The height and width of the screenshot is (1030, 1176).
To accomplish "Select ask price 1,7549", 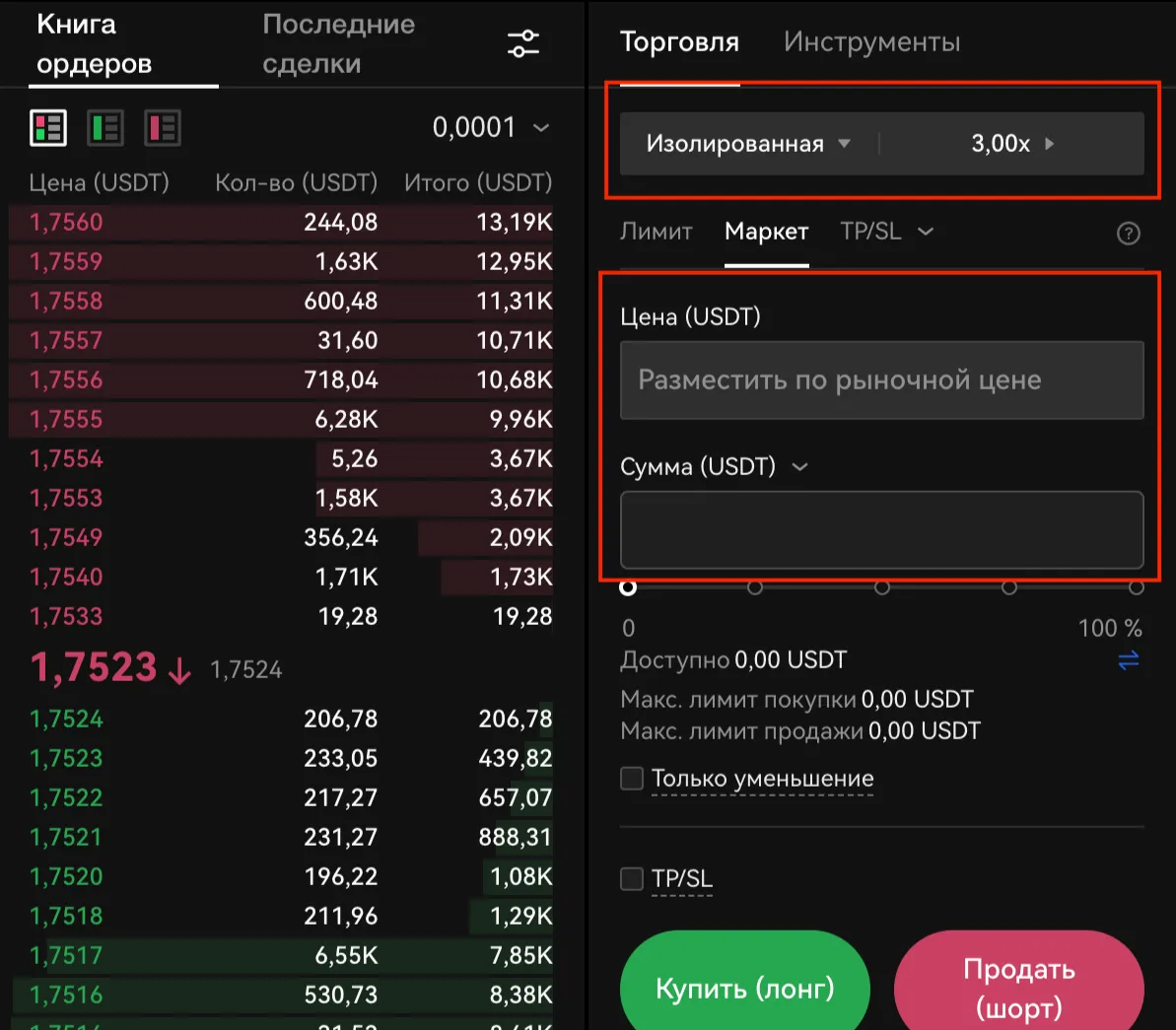I will coord(66,537).
